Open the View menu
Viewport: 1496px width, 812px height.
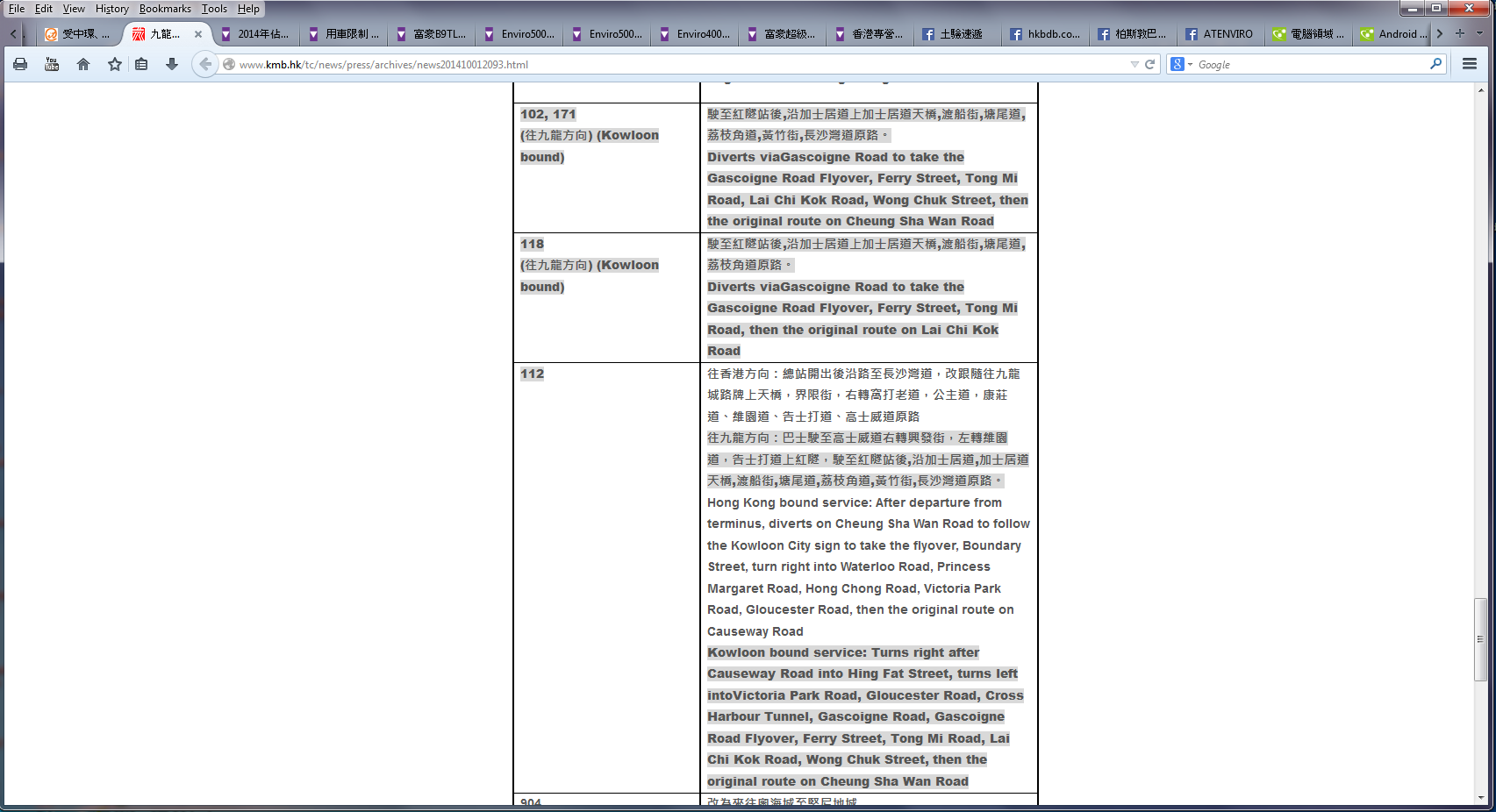pos(74,9)
